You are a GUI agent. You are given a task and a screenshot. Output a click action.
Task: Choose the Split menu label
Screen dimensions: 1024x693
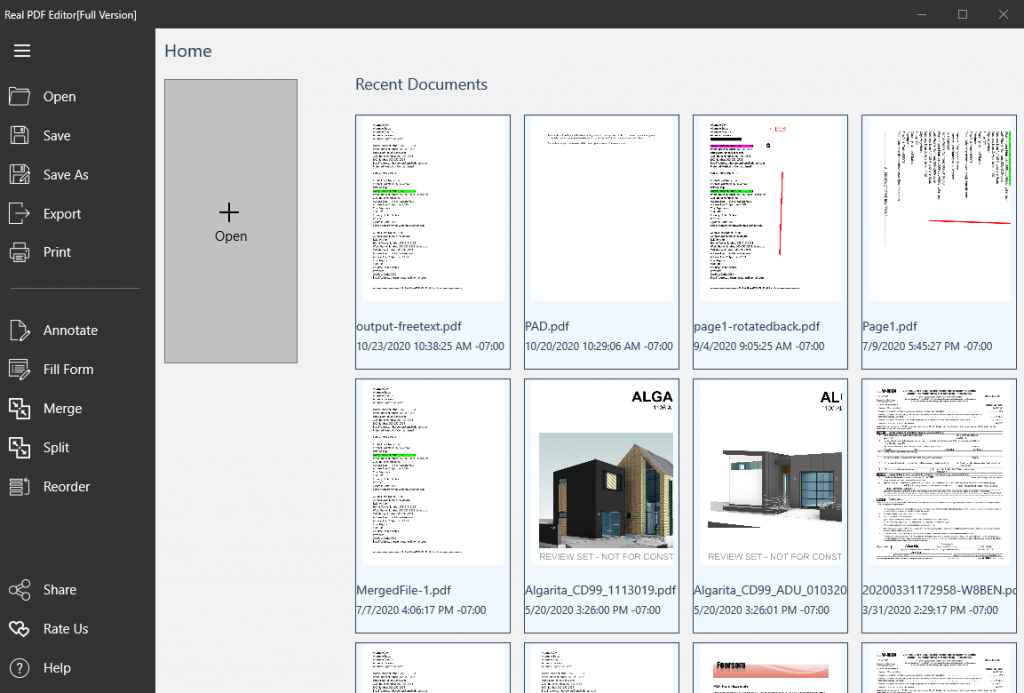(56, 447)
